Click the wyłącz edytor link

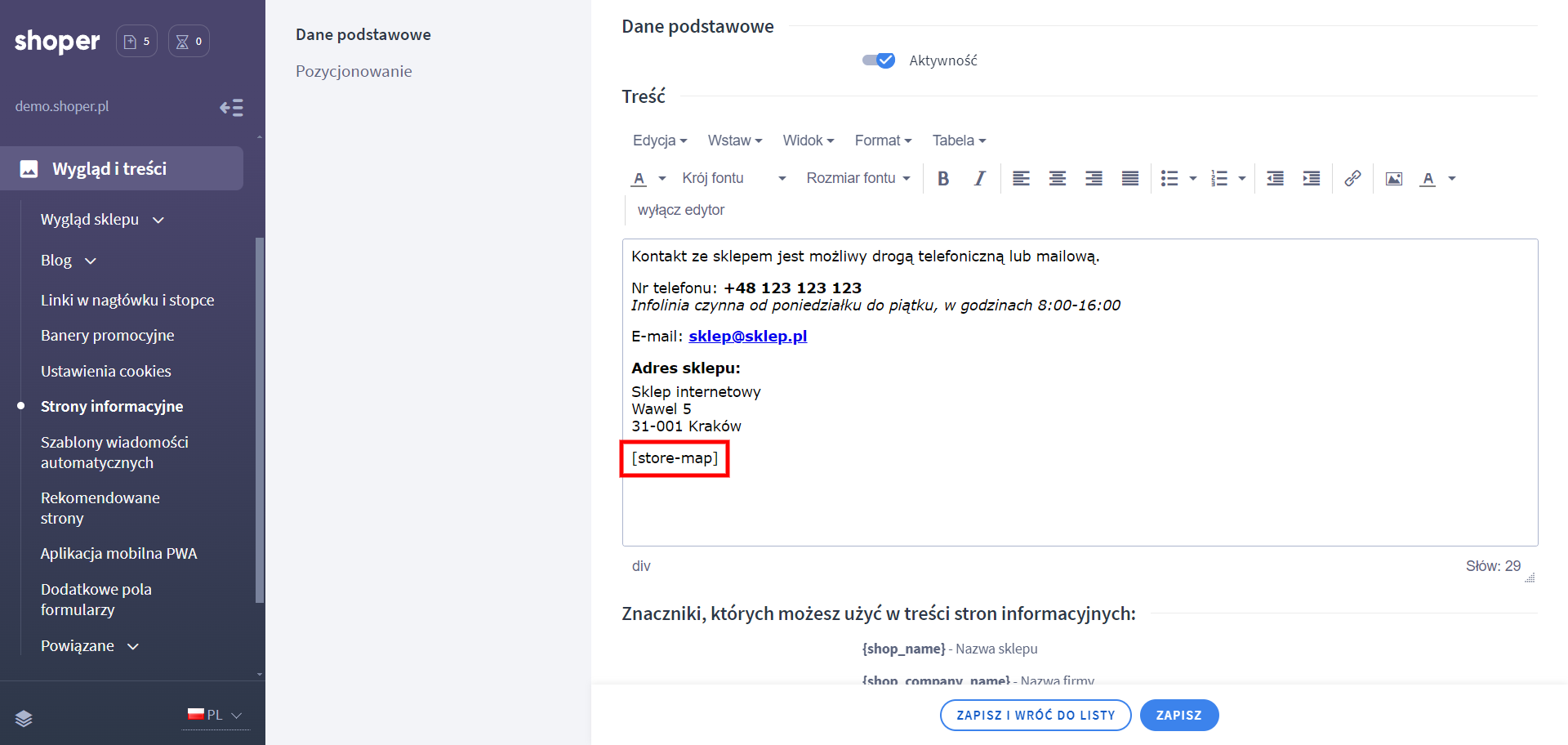(x=680, y=210)
